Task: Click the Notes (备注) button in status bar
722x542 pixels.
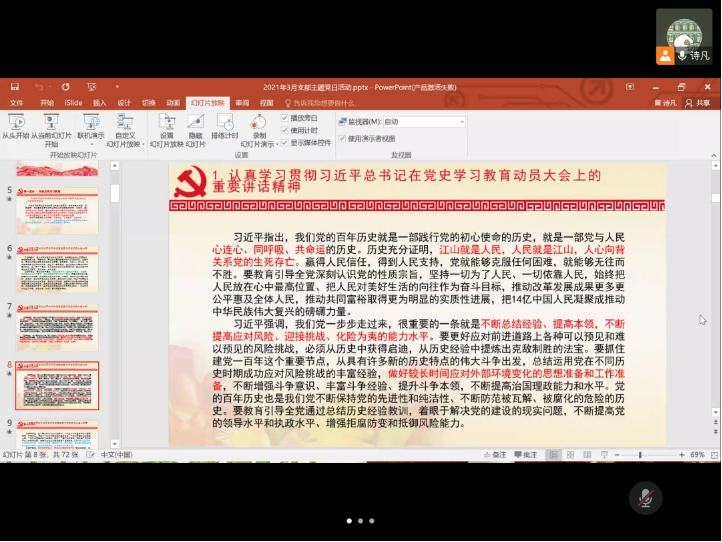Action: [498, 455]
